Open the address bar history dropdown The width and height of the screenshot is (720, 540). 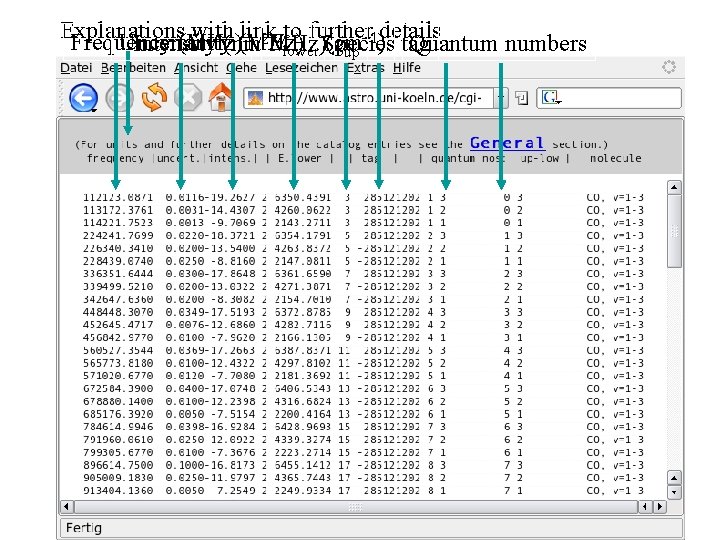click(x=501, y=98)
